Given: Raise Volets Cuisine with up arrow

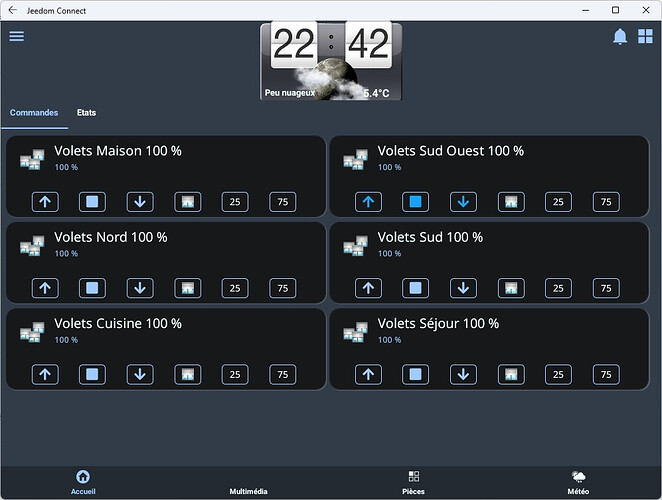Looking at the screenshot, I should point(45,374).
